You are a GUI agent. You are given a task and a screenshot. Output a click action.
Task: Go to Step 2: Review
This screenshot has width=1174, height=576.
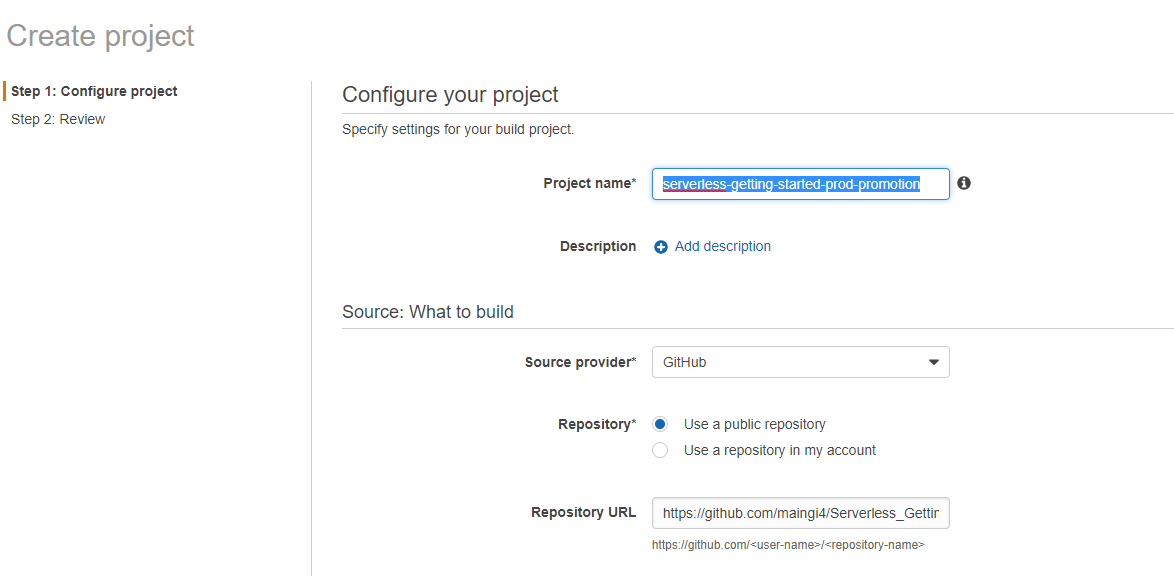pos(57,119)
